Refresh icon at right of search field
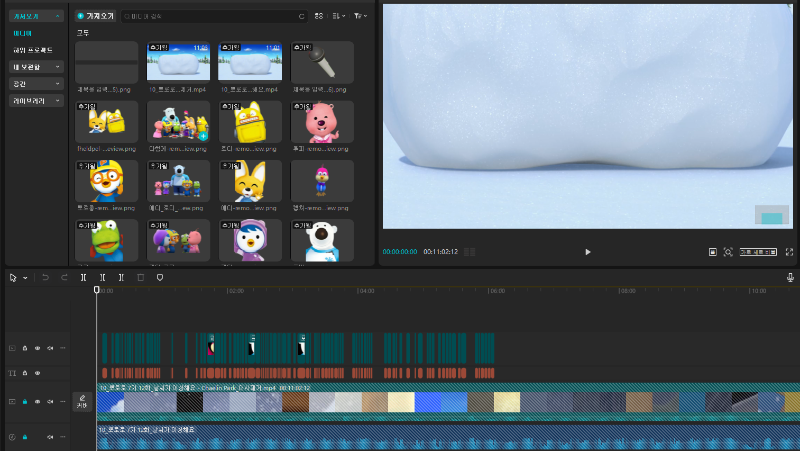 coord(302,16)
